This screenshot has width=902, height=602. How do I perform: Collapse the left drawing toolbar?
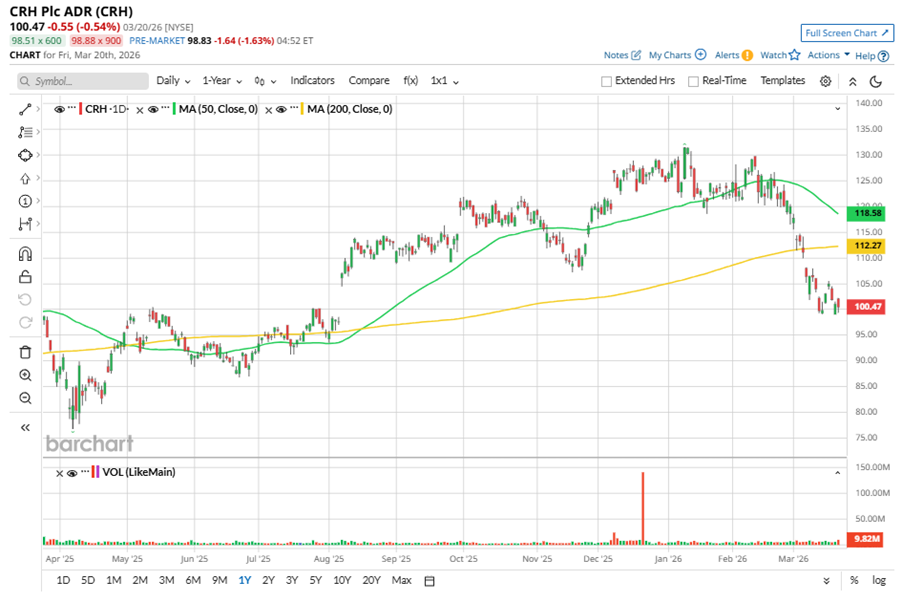tap(25, 428)
